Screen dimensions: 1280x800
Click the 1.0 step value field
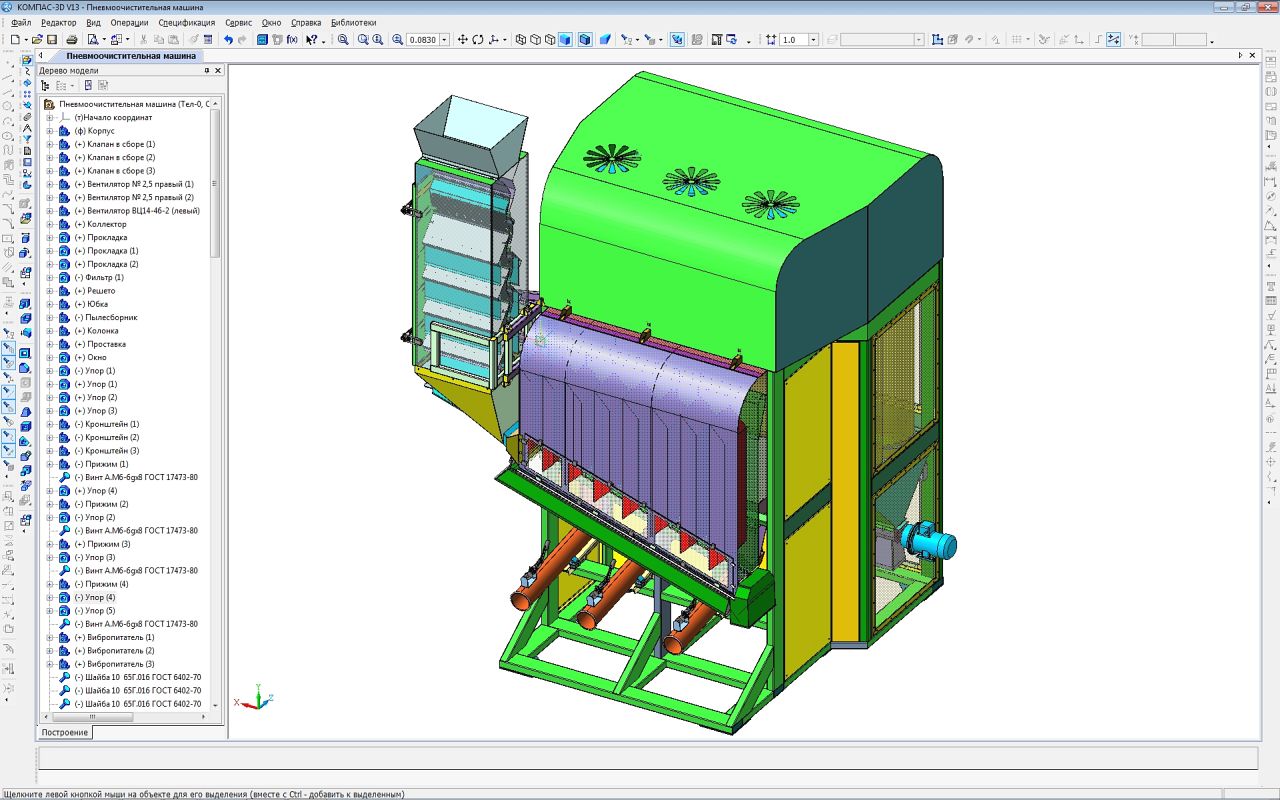pyautogui.click(x=792, y=40)
